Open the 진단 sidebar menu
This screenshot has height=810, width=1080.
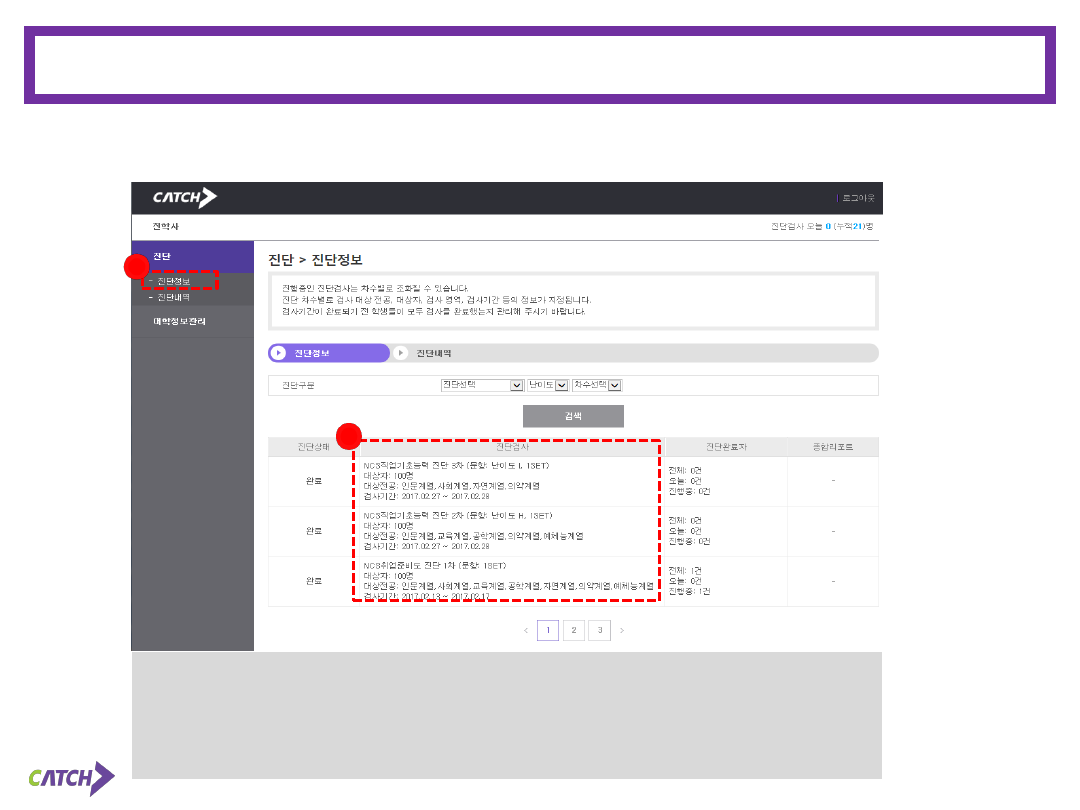point(162,257)
